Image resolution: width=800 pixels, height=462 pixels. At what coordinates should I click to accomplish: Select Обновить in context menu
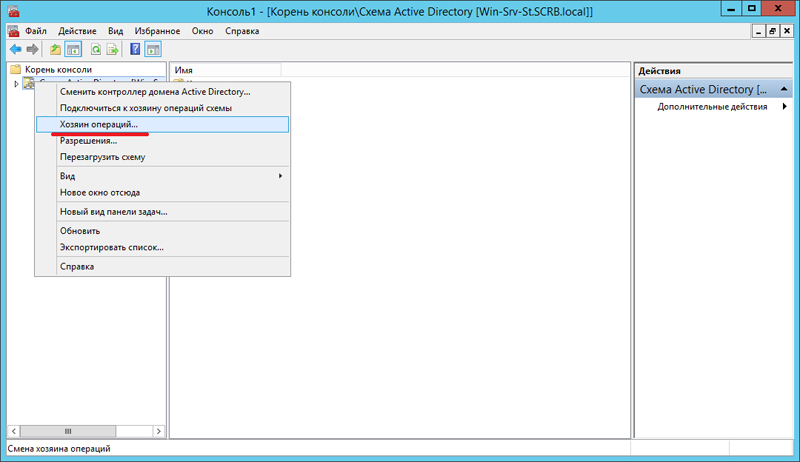coord(162,231)
